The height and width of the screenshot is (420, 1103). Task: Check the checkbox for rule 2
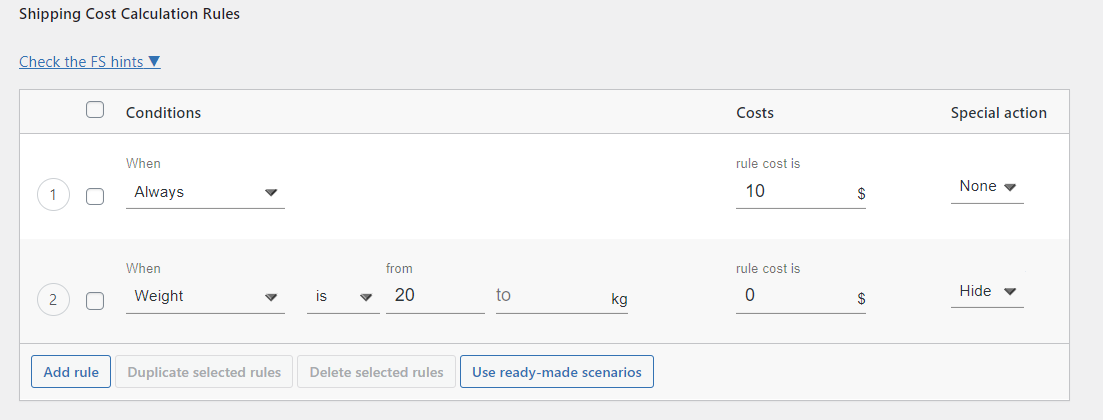[95, 301]
